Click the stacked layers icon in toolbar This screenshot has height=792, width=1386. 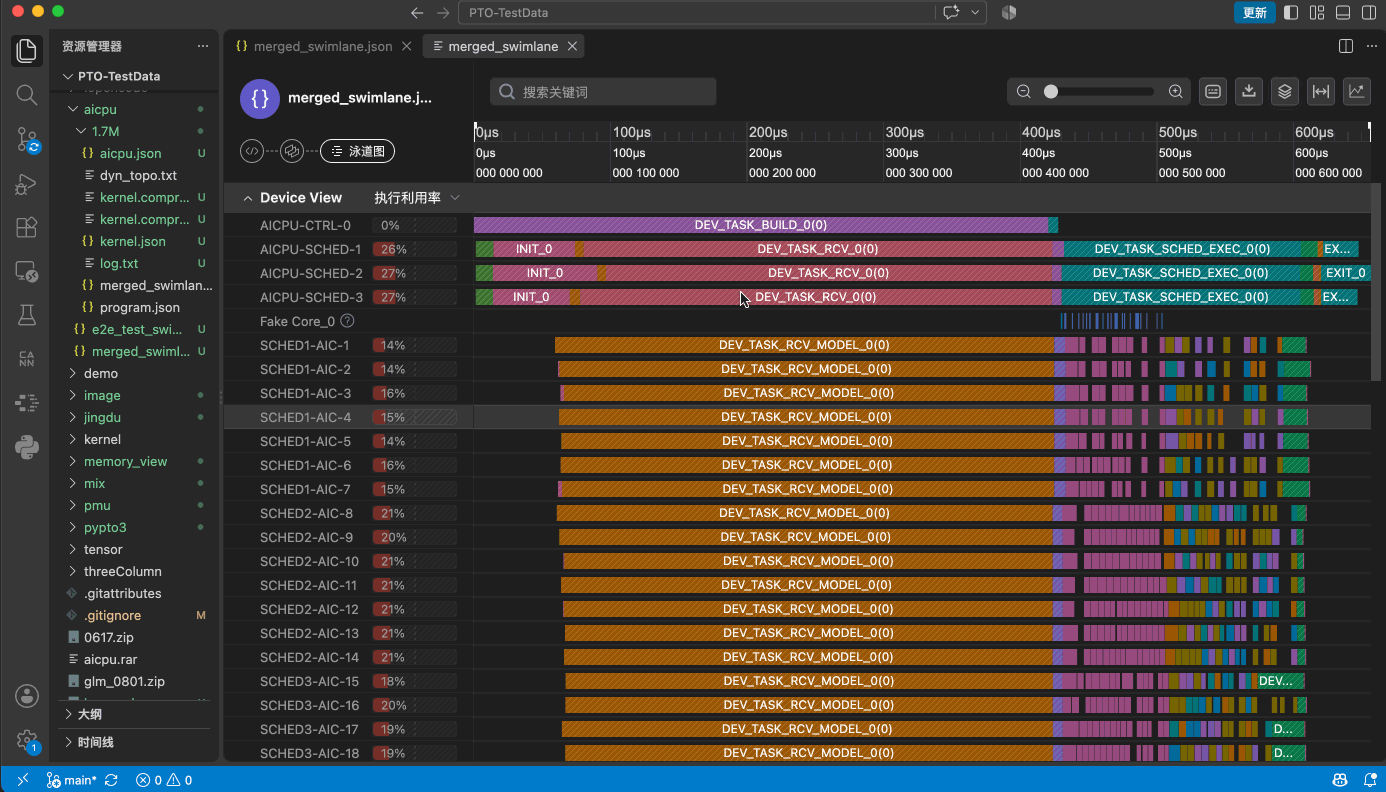point(1285,91)
